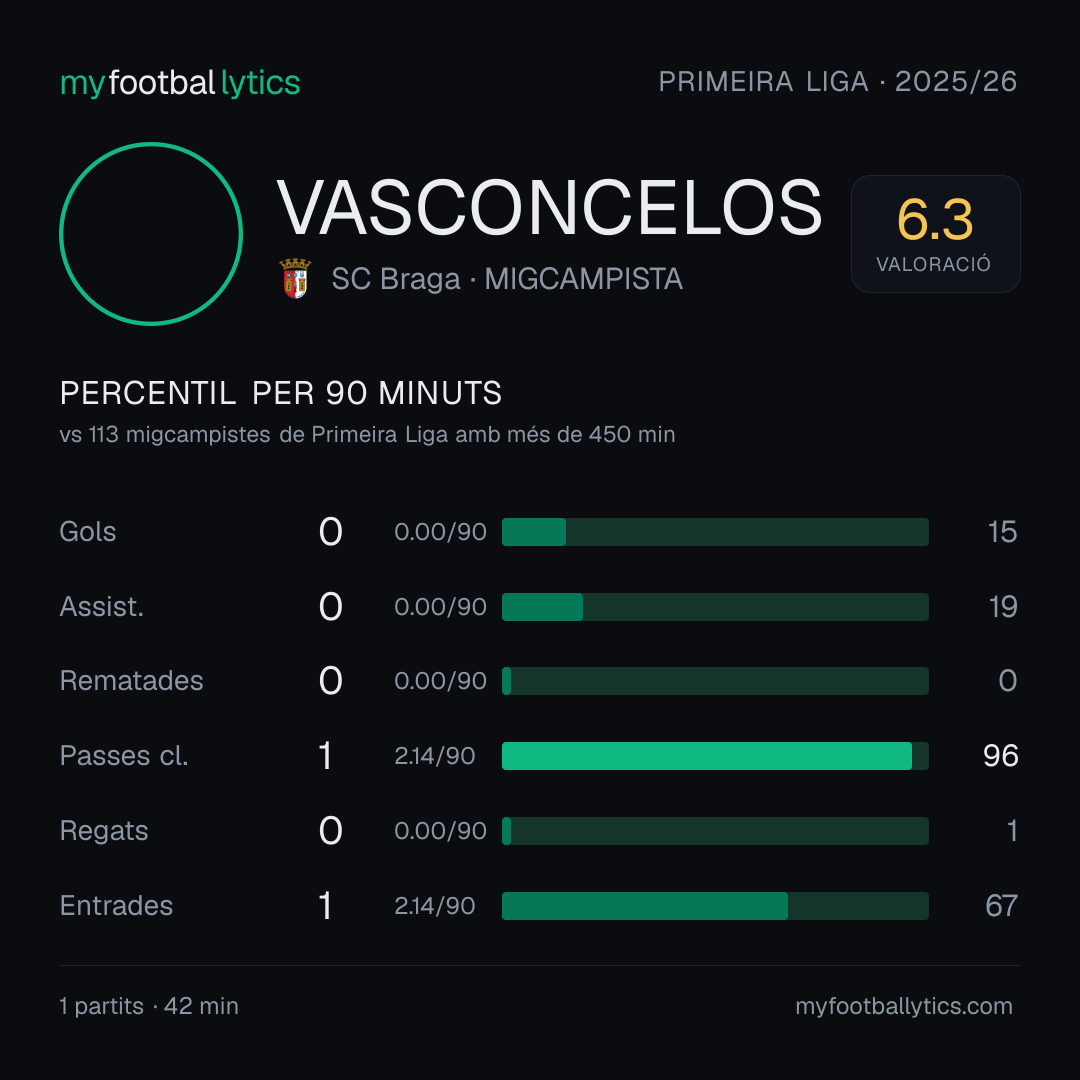Click the empty player photo circle
The height and width of the screenshot is (1080, 1080).
(x=151, y=233)
